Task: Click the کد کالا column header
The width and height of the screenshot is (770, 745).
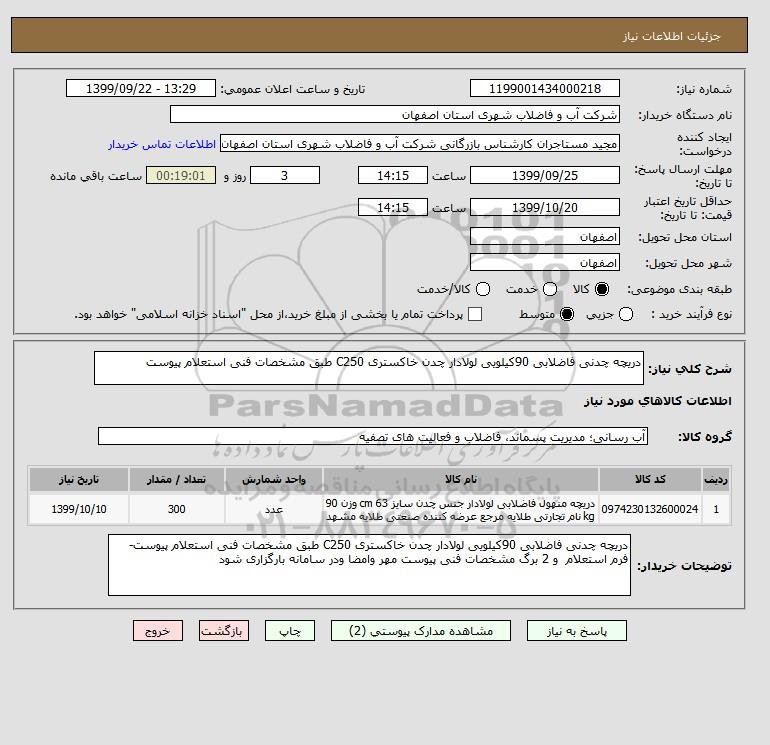Action: 650,479
